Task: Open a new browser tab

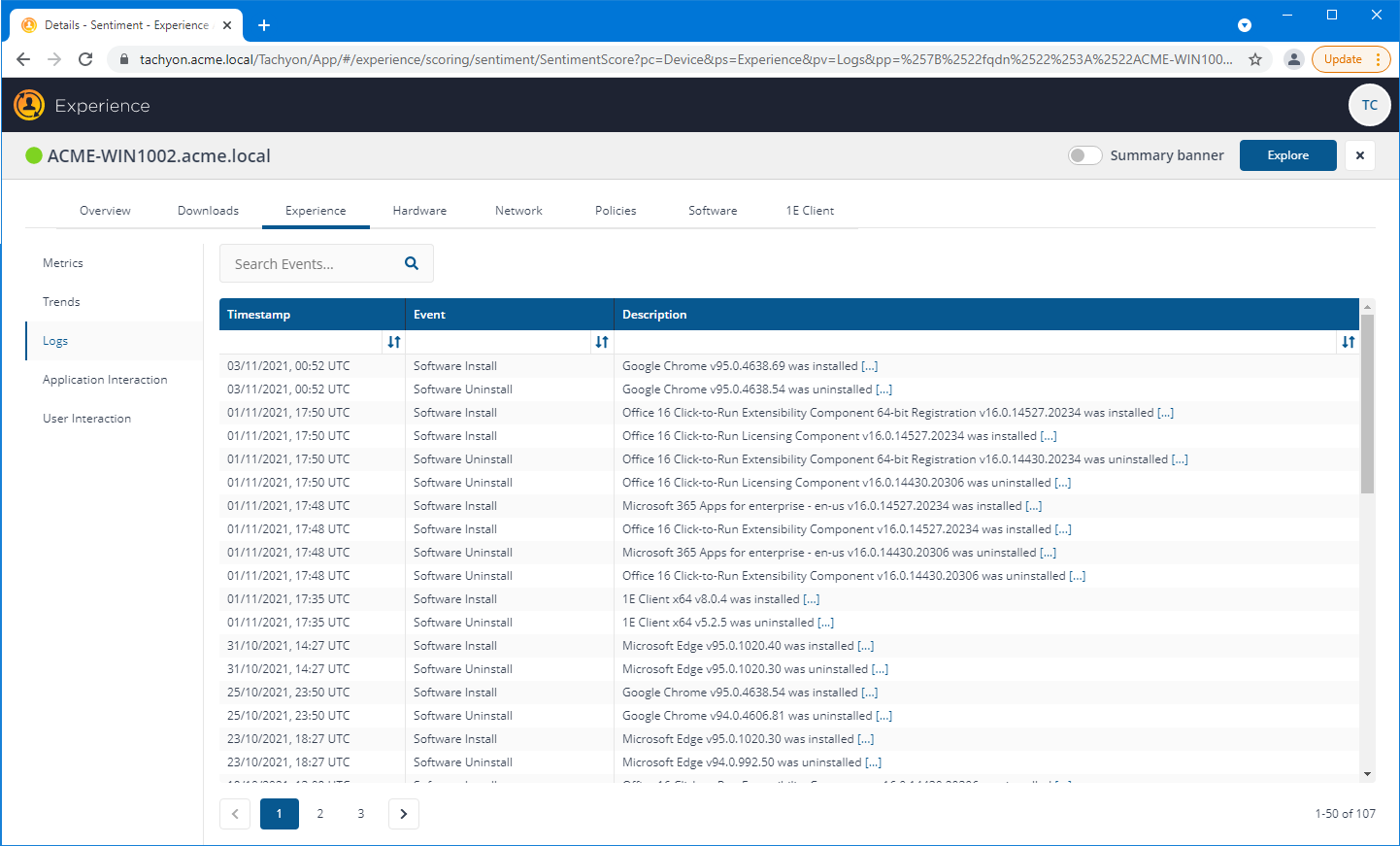Action: click(x=264, y=25)
